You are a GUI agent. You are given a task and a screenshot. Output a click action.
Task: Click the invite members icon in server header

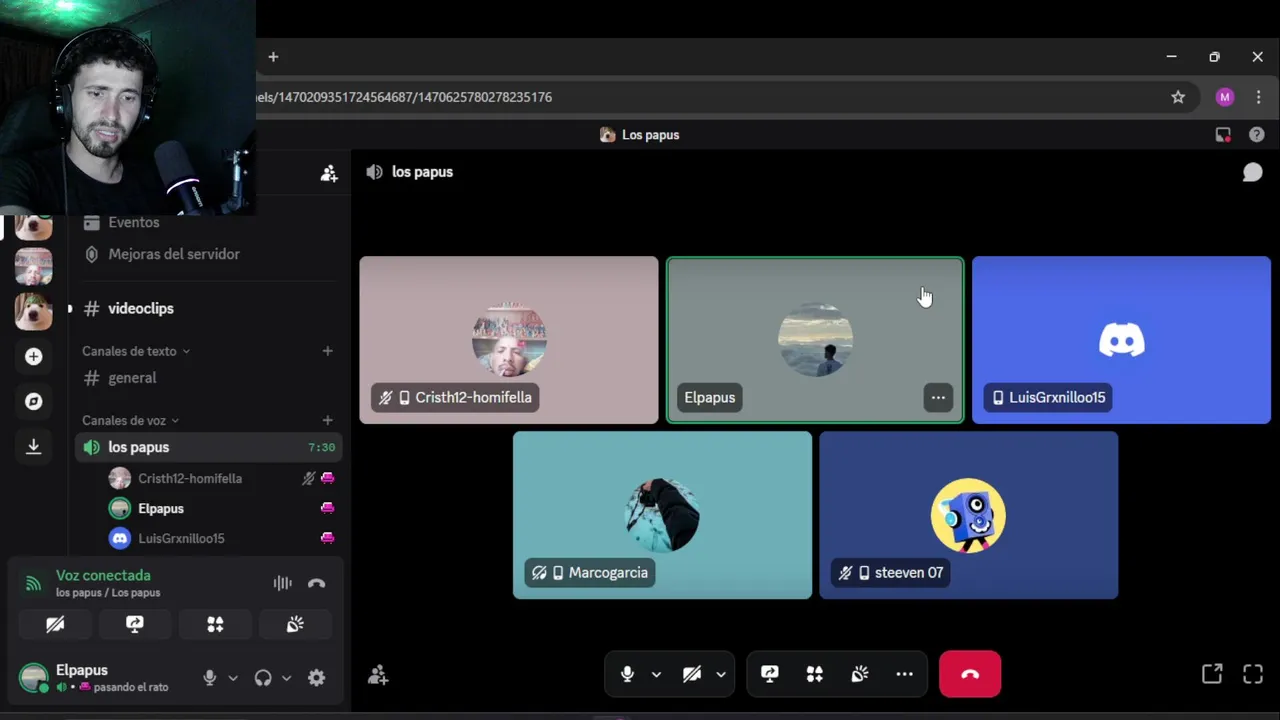[329, 173]
